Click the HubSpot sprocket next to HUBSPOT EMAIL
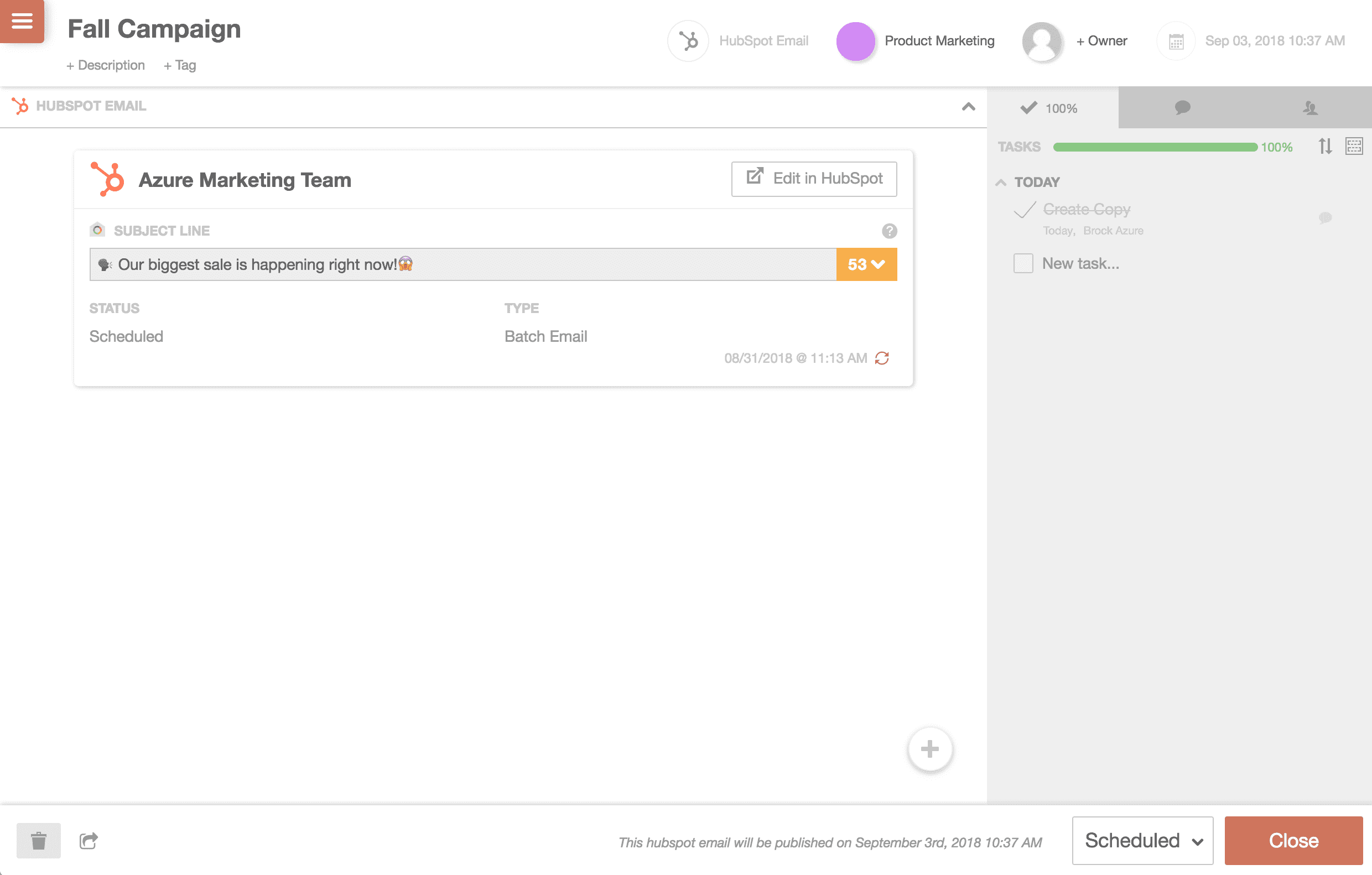Screen dimensions: 1372x875 [x=20, y=106]
